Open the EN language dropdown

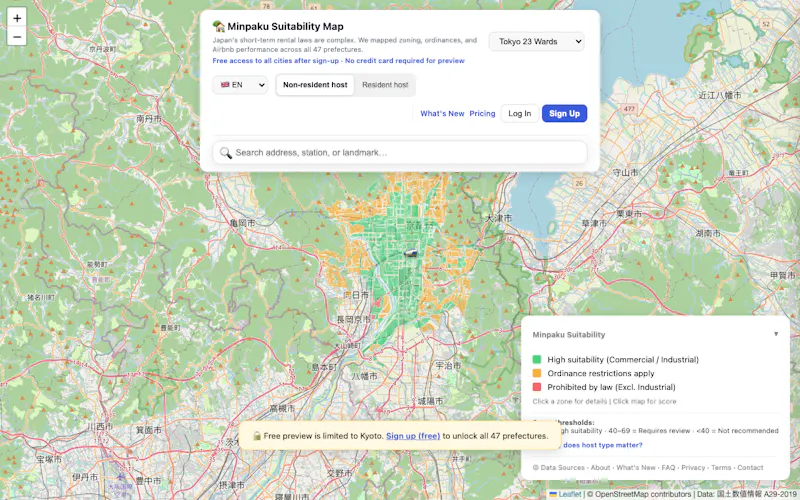[240, 85]
